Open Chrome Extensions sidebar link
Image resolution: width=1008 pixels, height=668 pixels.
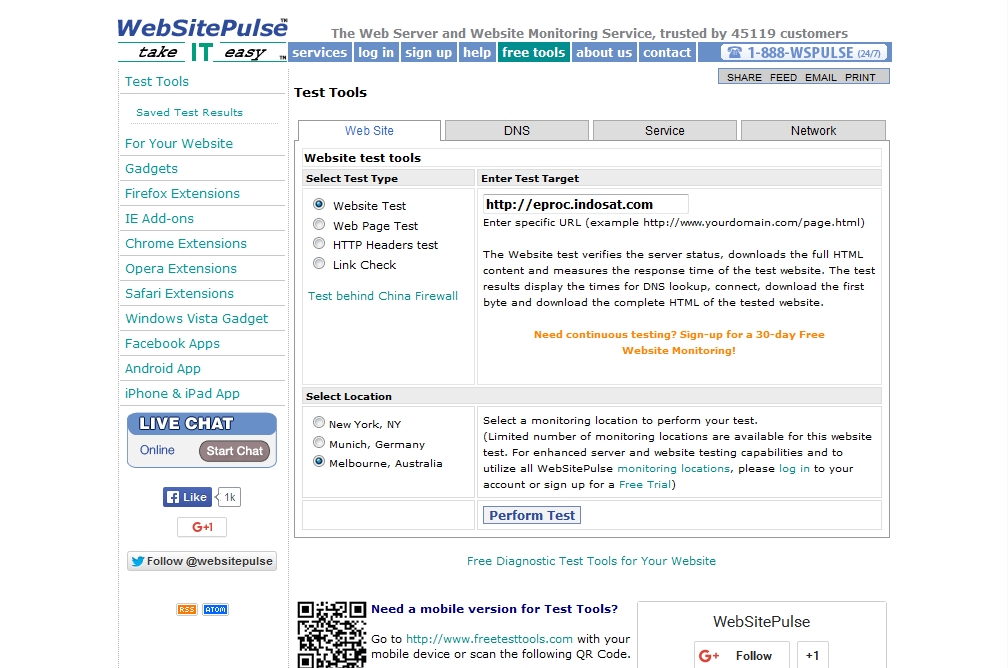pyautogui.click(x=186, y=244)
